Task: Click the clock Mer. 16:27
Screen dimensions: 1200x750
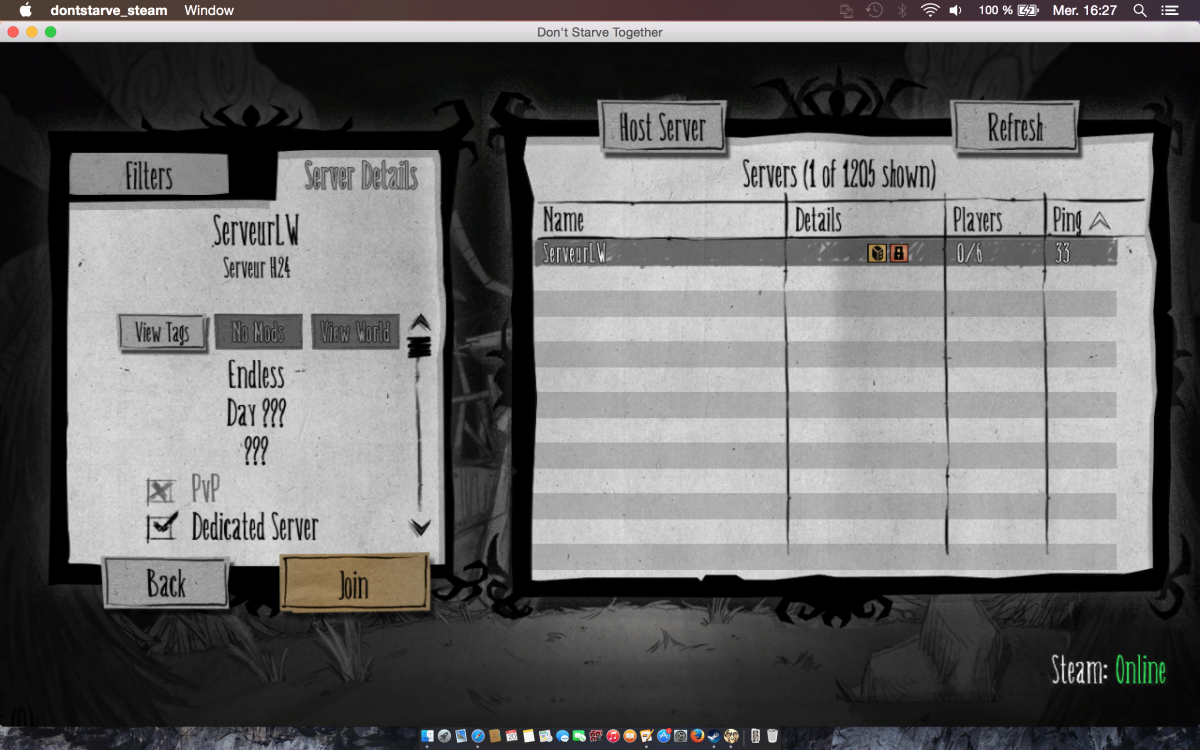Action: coord(1084,10)
